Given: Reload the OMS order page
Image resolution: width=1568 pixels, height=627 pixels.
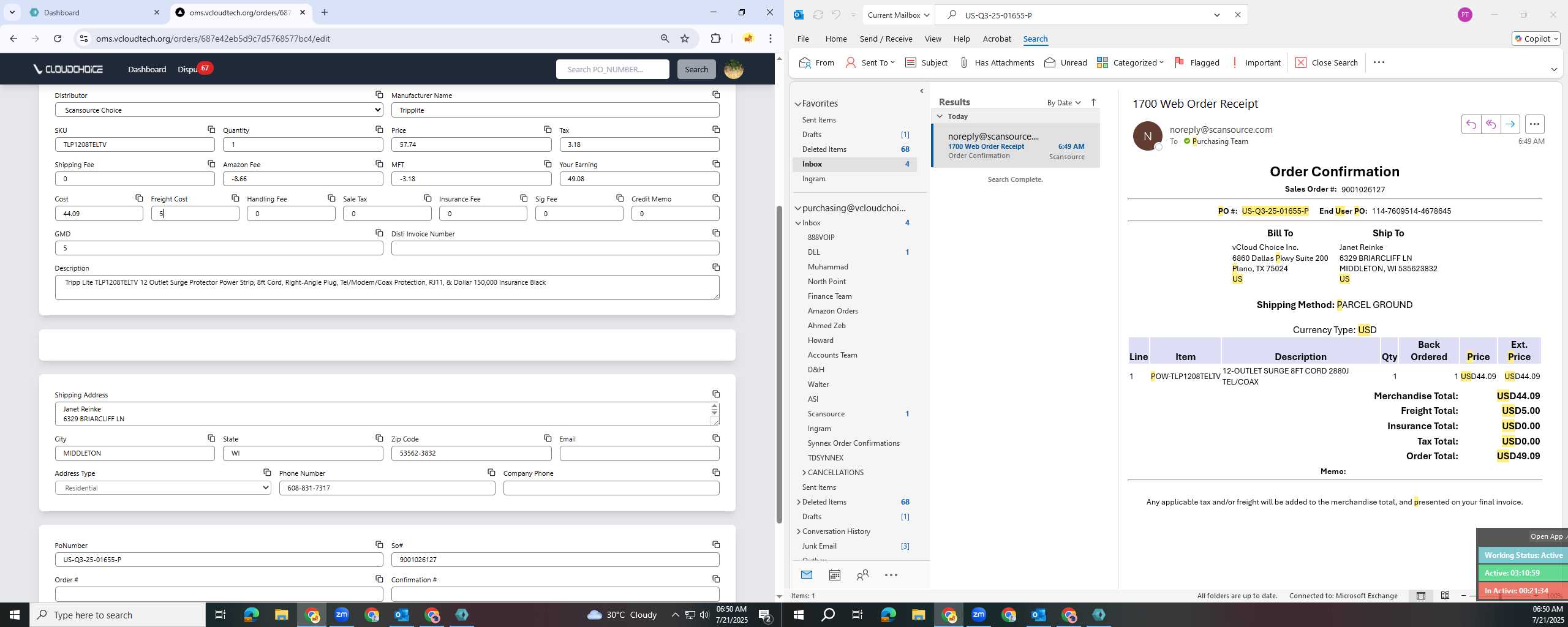Looking at the screenshot, I should 58,39.
